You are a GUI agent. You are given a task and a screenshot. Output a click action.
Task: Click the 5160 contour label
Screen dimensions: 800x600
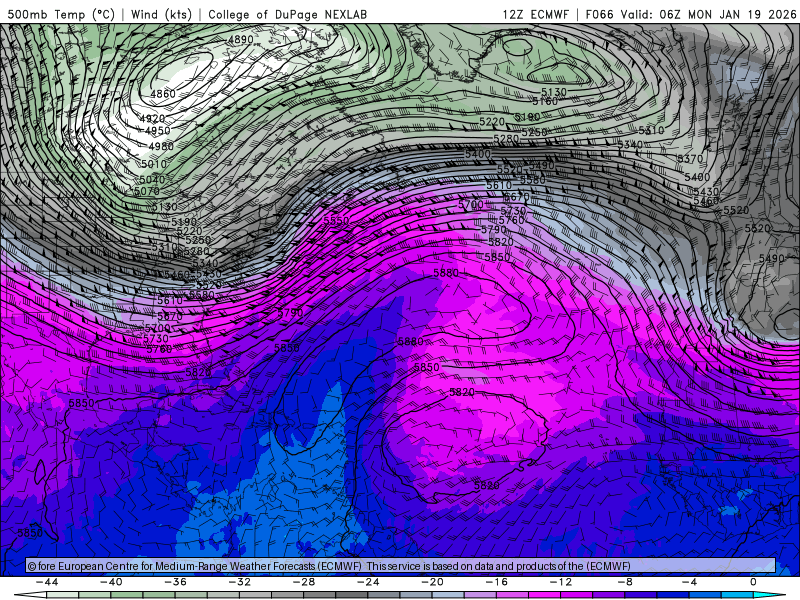tap(545, 102)
